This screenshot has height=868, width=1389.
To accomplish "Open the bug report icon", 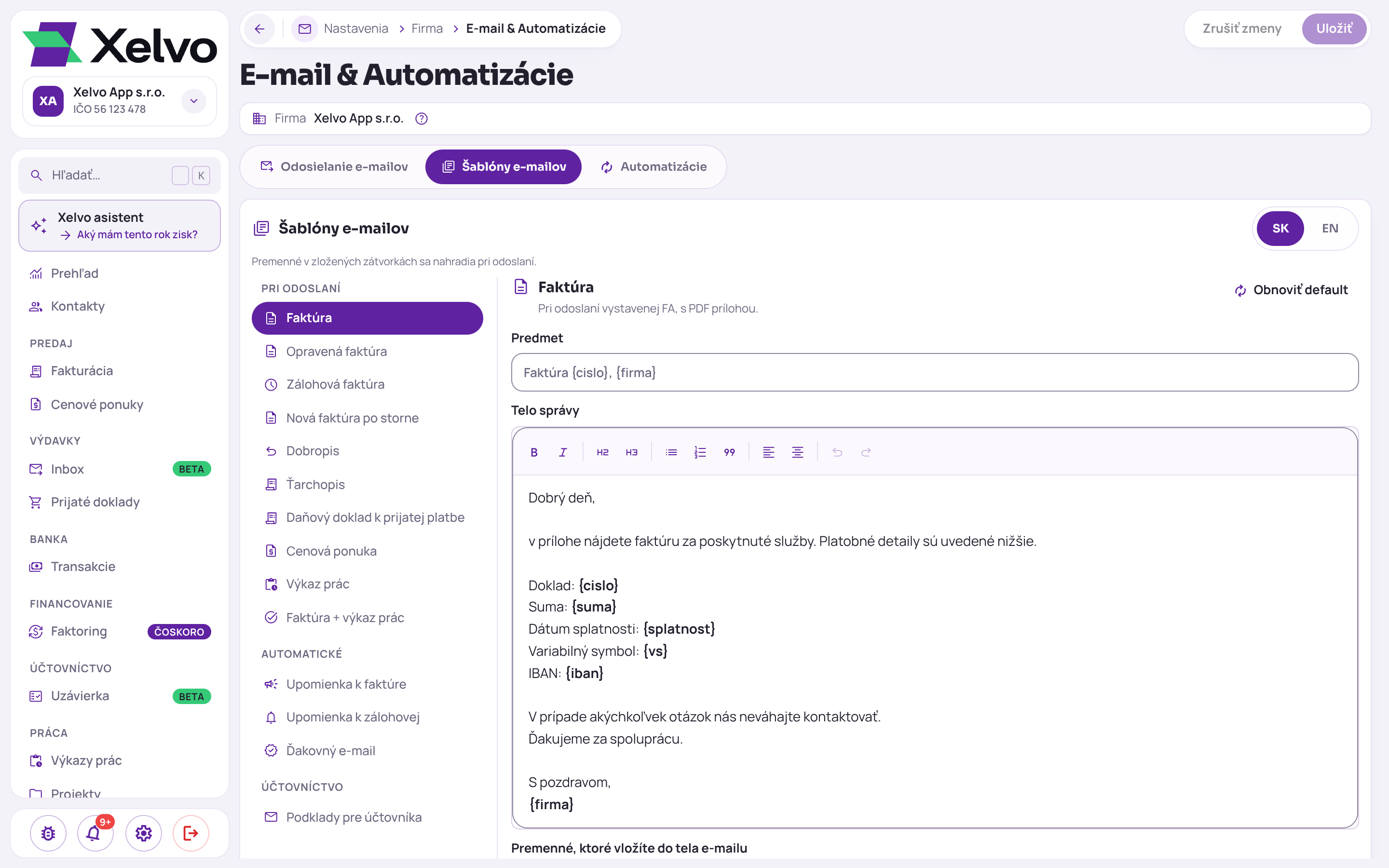I will [48, 833].
